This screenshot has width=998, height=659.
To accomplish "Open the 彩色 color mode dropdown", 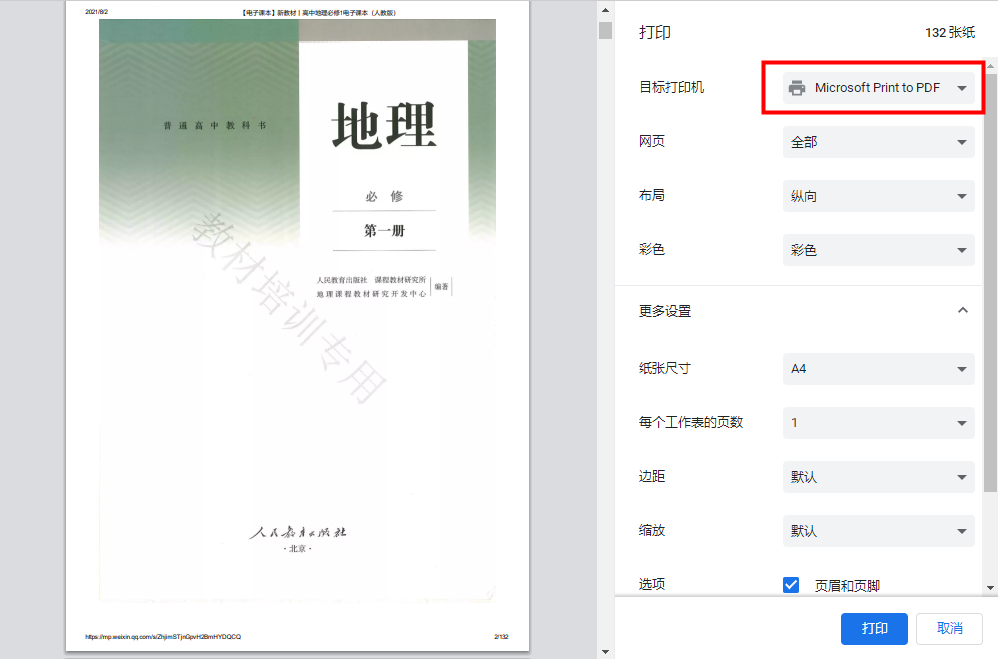I will click(x=878, y=250).
